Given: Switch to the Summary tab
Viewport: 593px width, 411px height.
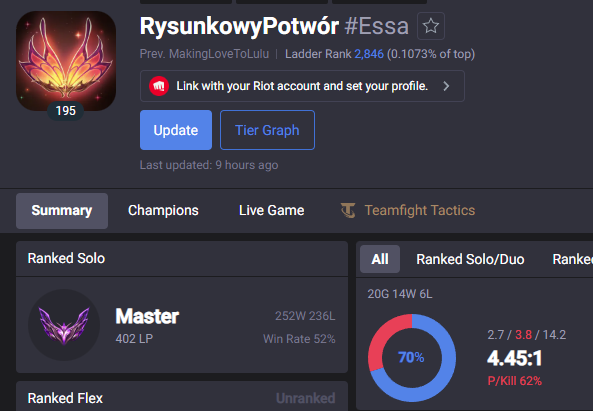Looking at the screenshot, I should pyautogui.click(x=62, y=211).
